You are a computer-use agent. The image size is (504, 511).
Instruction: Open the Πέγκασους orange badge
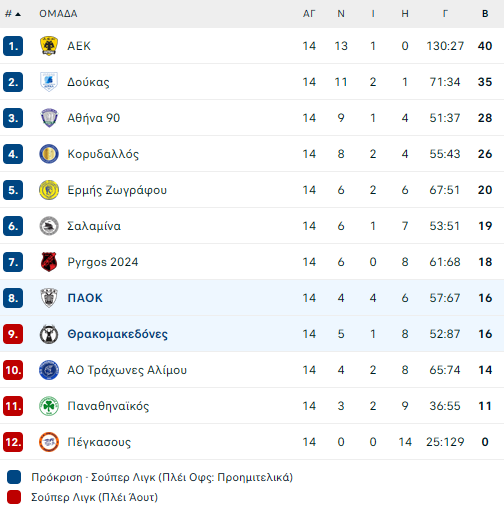coord(49,442)
